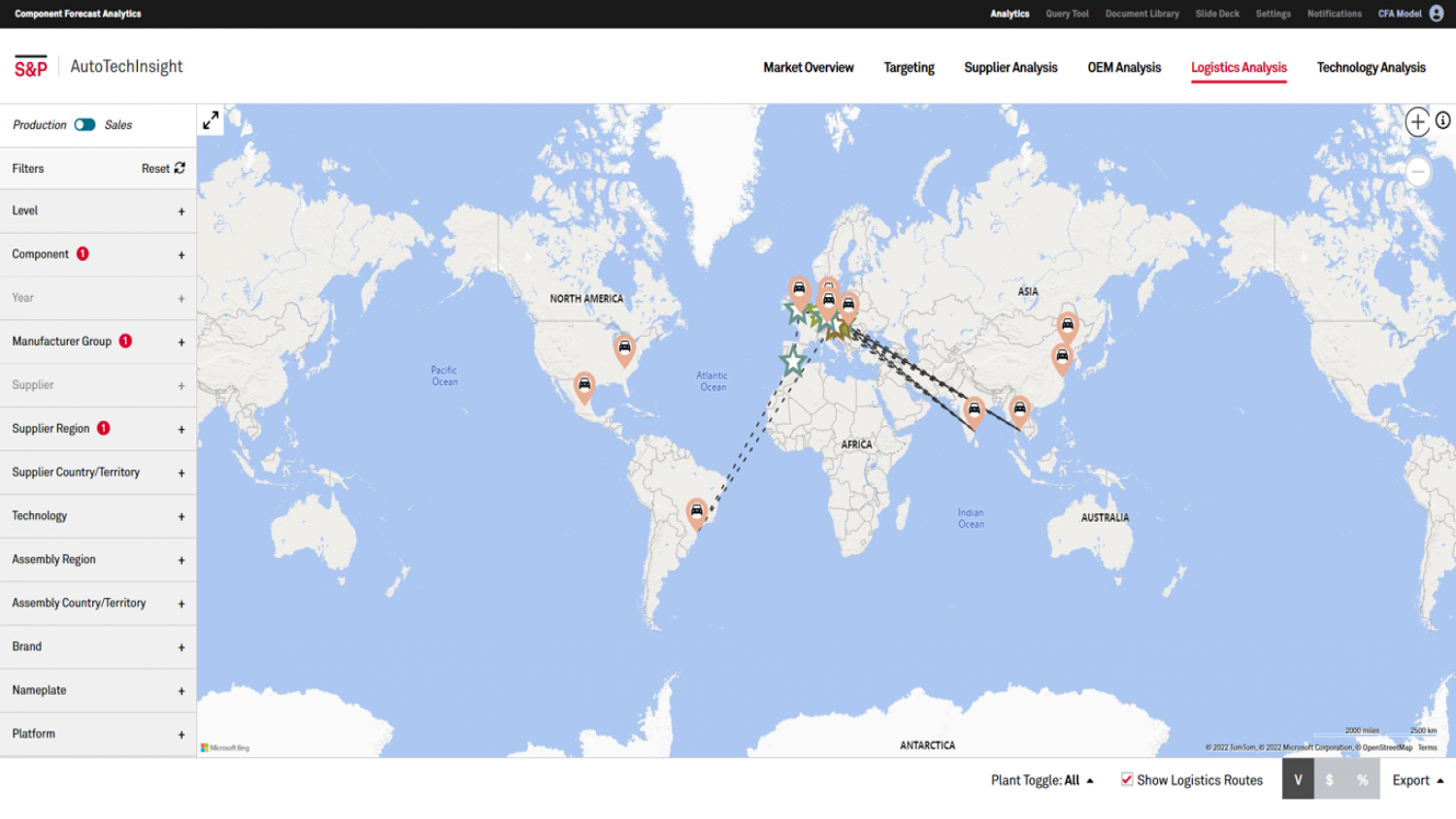Open the Document Library link
Viewport: 1456px width, 819px height.
1142,14
